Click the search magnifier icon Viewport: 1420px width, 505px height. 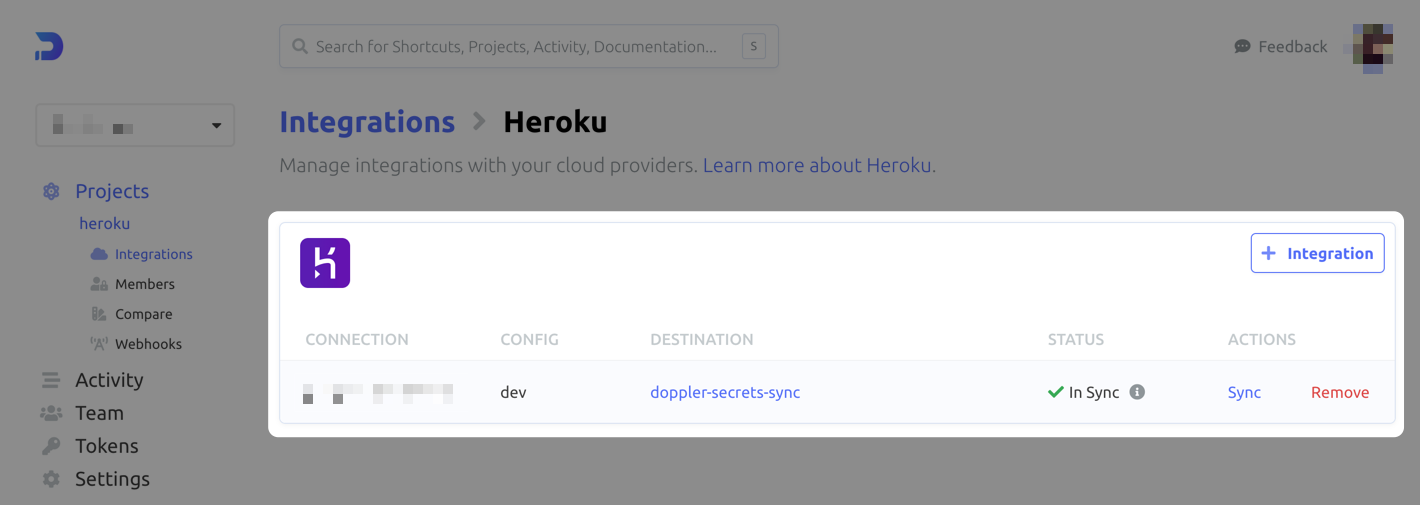[299, 46]
